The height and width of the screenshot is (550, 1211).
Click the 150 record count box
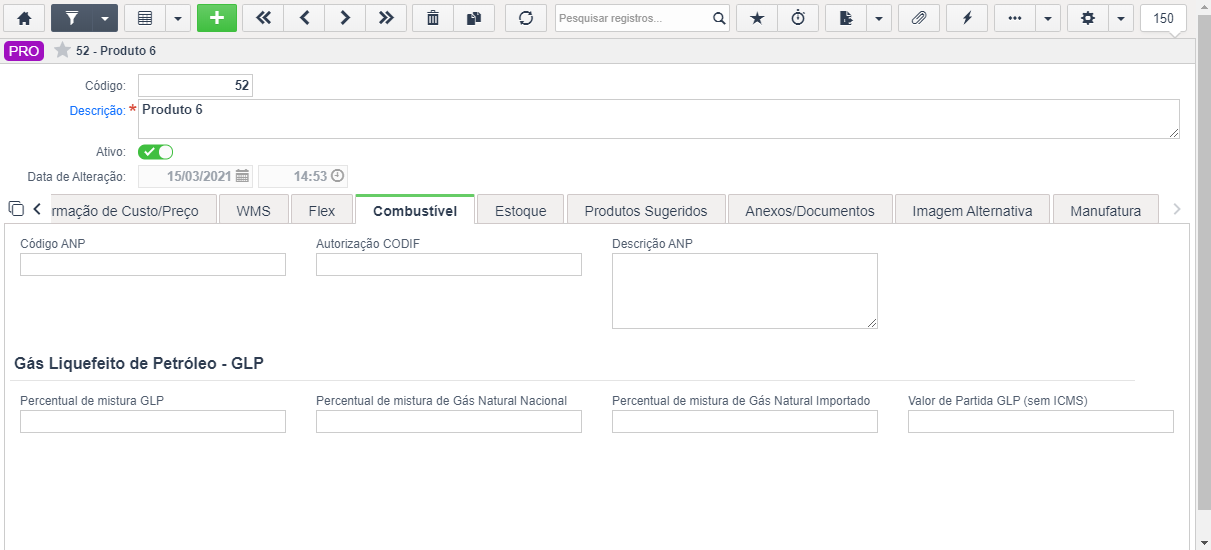[x=1163, y=18]
